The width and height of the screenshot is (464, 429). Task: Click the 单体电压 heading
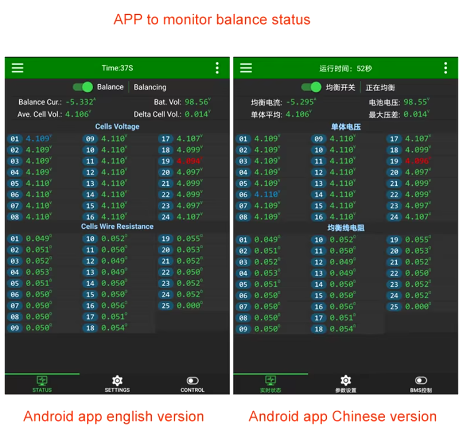coord(346,127)
